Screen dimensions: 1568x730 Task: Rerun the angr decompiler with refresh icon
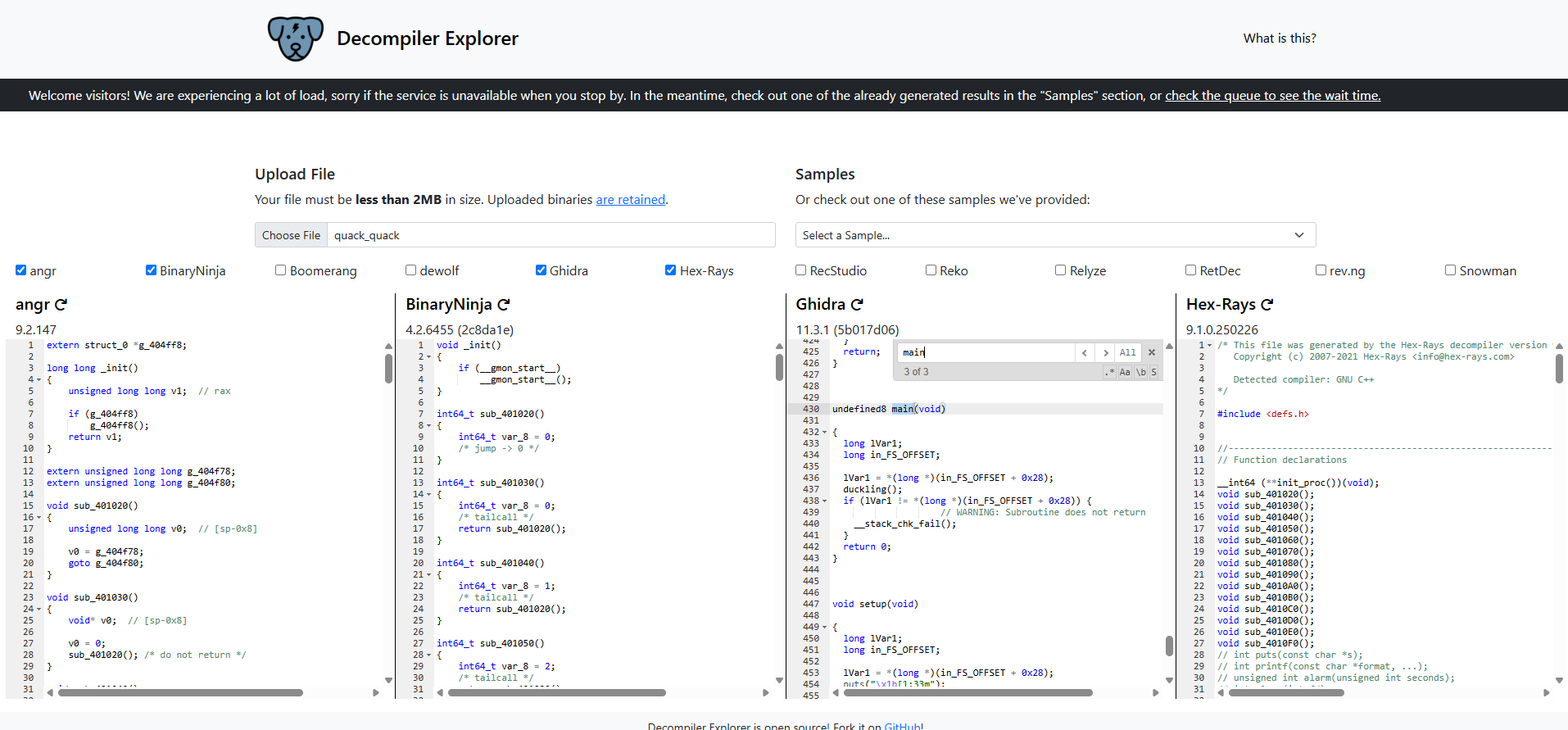[61, 304]
